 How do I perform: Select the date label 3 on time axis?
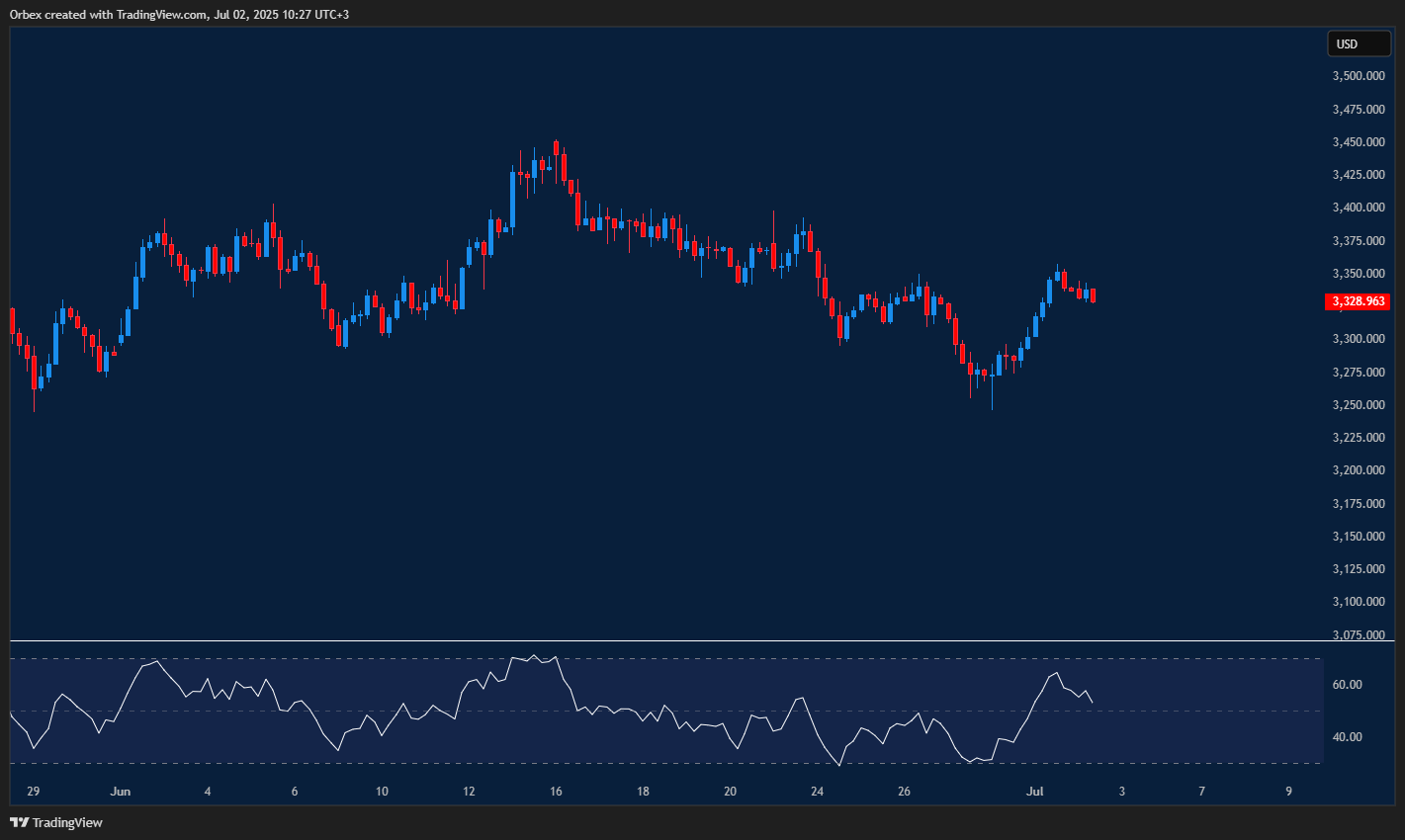[1121, 792]
